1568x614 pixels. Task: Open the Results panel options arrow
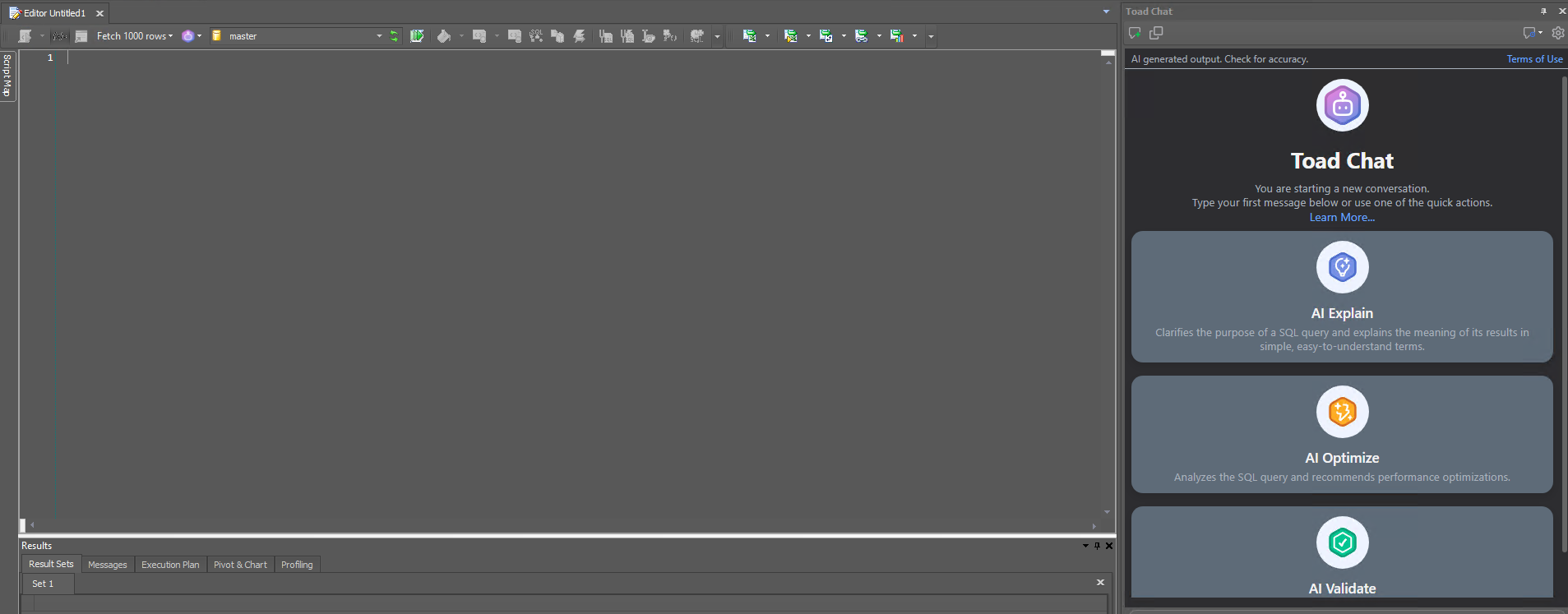(x=1085, y=546)
